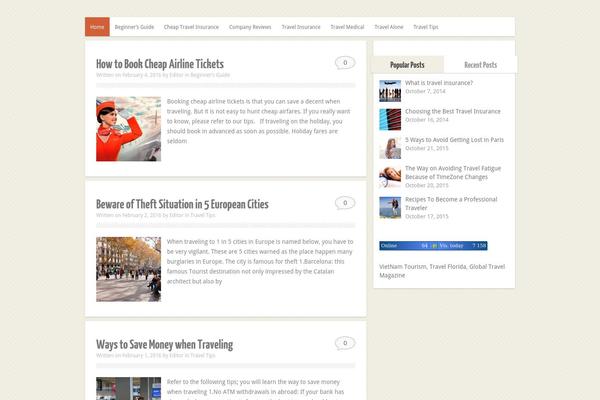600x400 pixels.
Task: Select Travel Insurance in the navigation bar
Action: (x=301, y=27)
